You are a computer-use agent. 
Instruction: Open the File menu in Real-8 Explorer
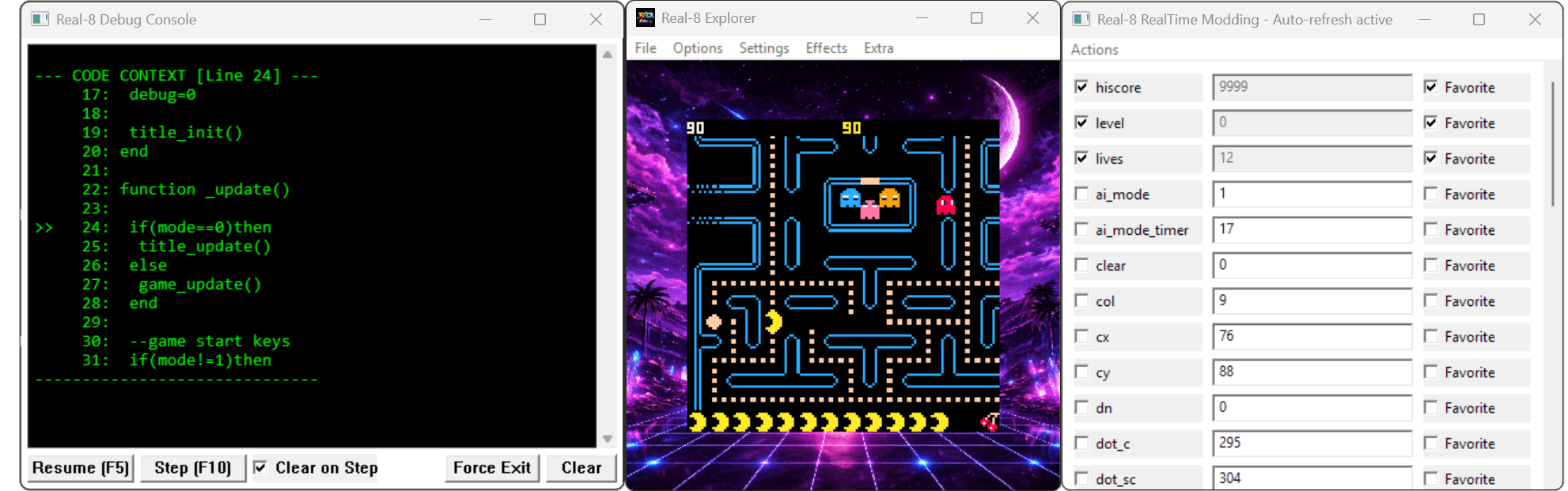tap(646, 48)
